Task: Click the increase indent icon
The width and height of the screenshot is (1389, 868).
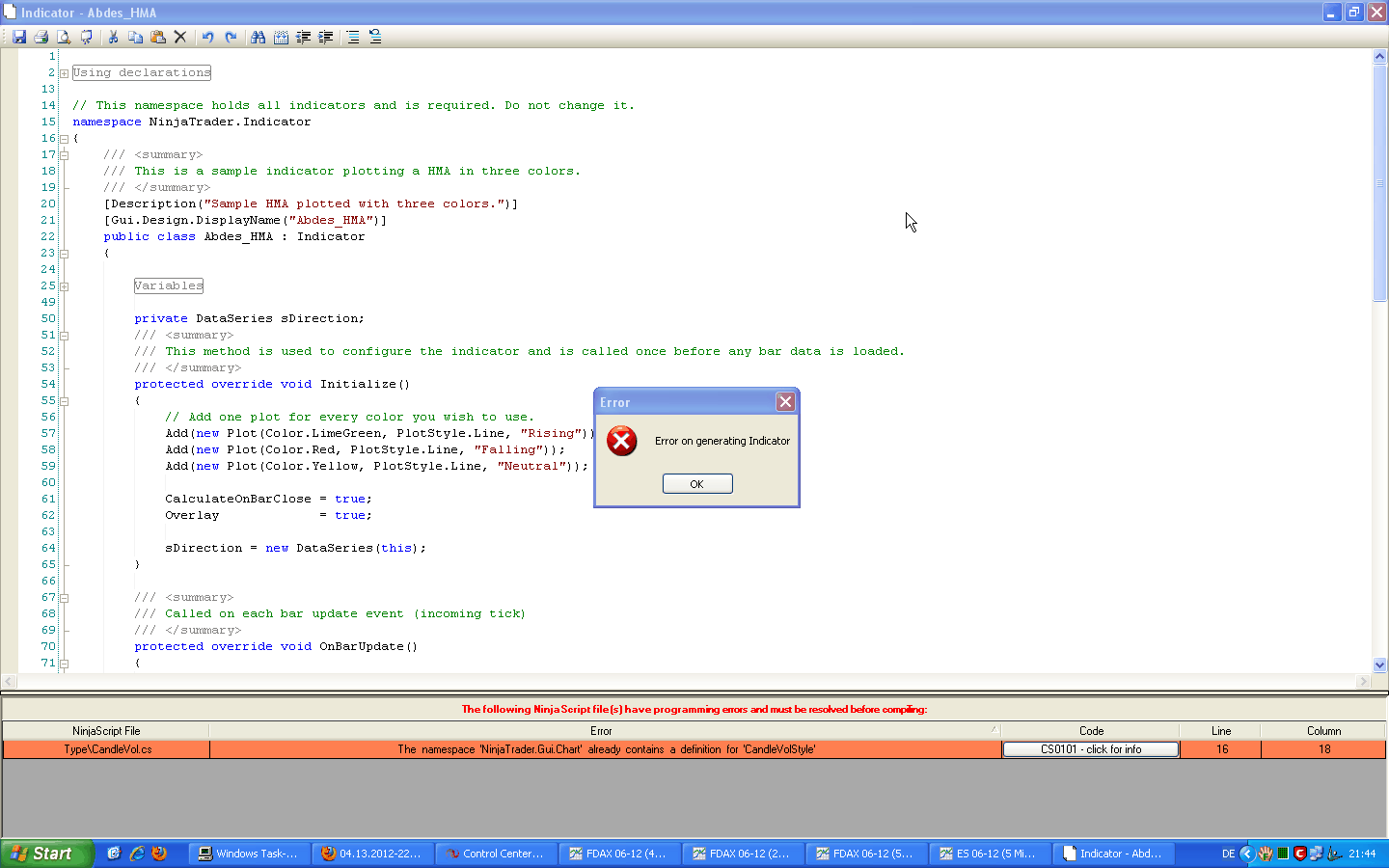Action: (x=326, y=37)
